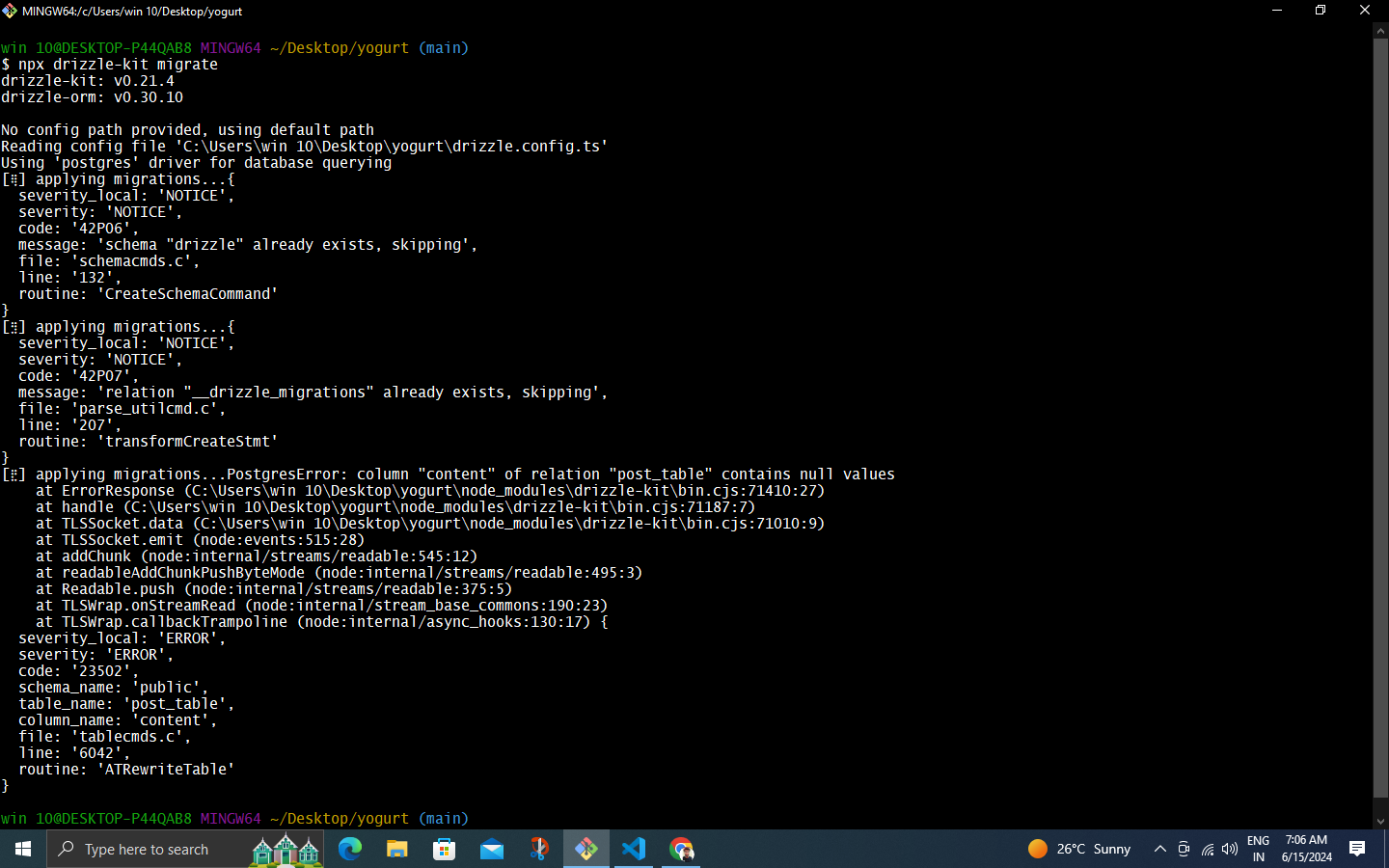The height and width of the screenshot is (868, 1389).
Task: Open the ENG IN language switcher
Action: [x=1259, y=849]
